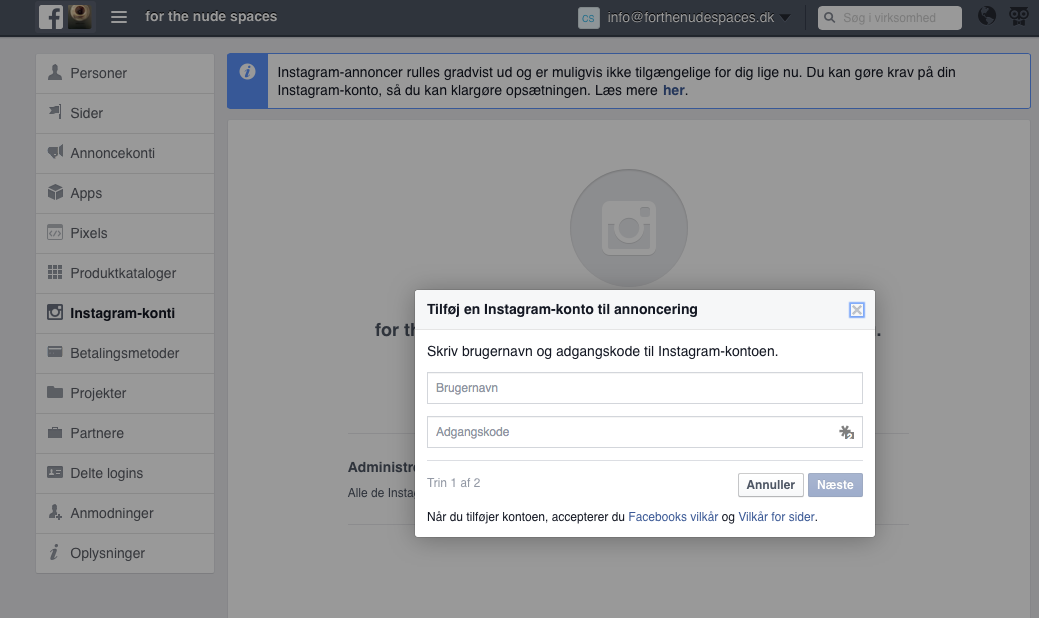Click the Brugernavn input field
Screen dimensions: 1039x618
coord(645,388)
